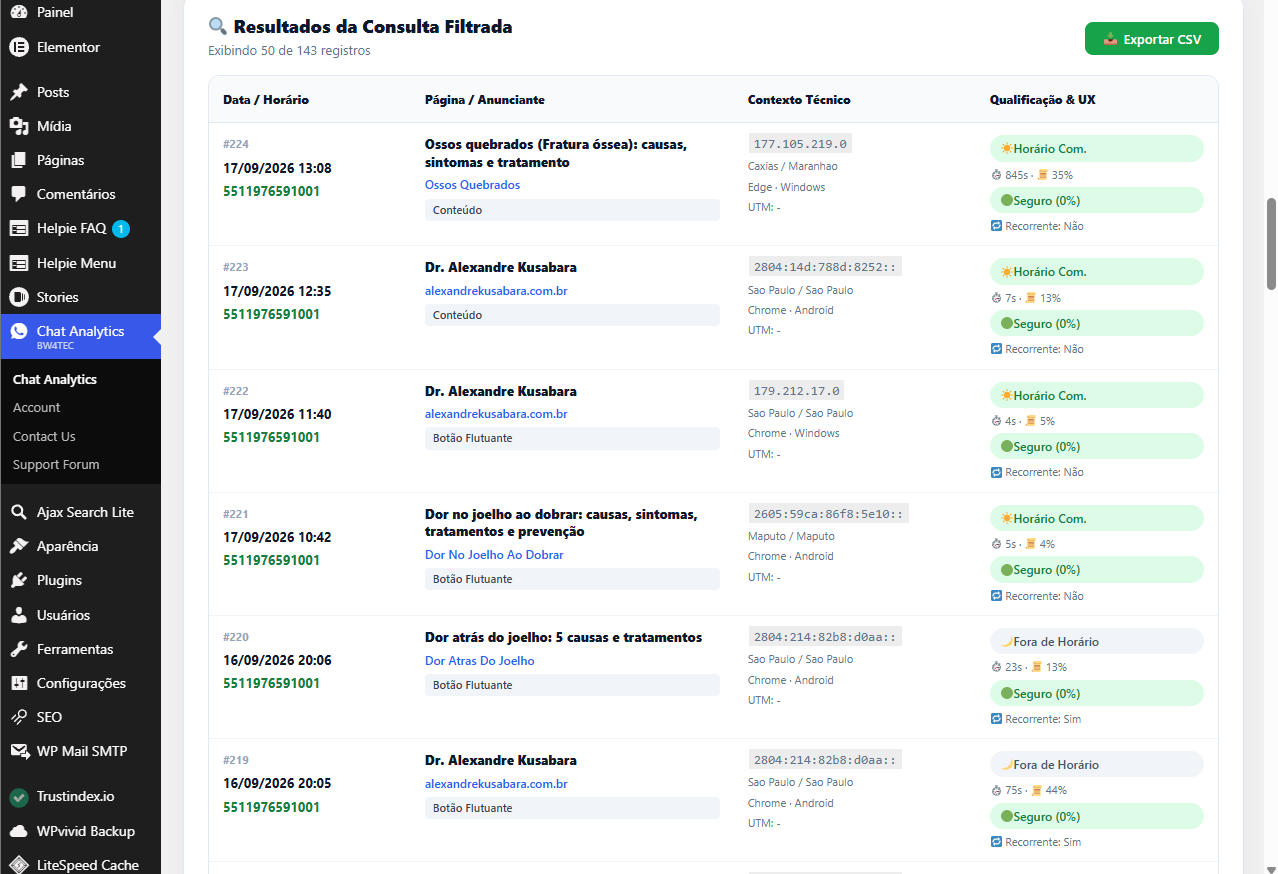Click the Data / Horário column header
This screenshot has width=1278, height=874.
coord(266,100)
